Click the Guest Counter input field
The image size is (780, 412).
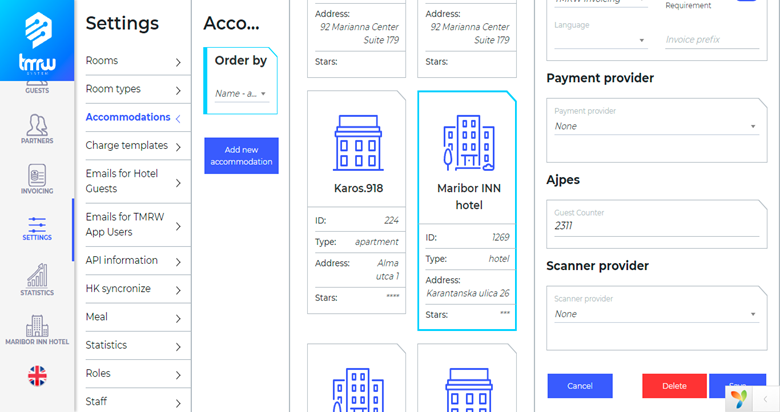(655, 226)
